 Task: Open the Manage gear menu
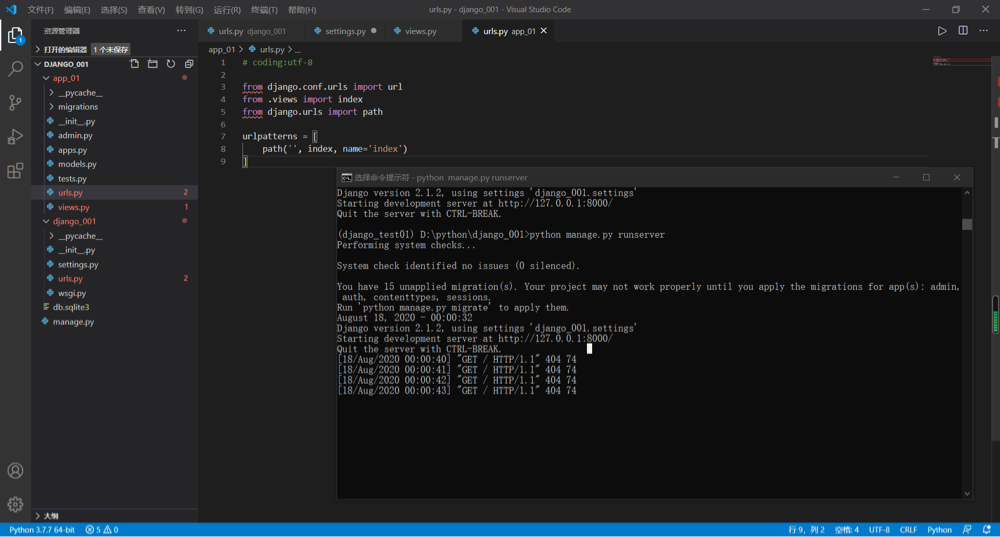(x=15, y=504)
